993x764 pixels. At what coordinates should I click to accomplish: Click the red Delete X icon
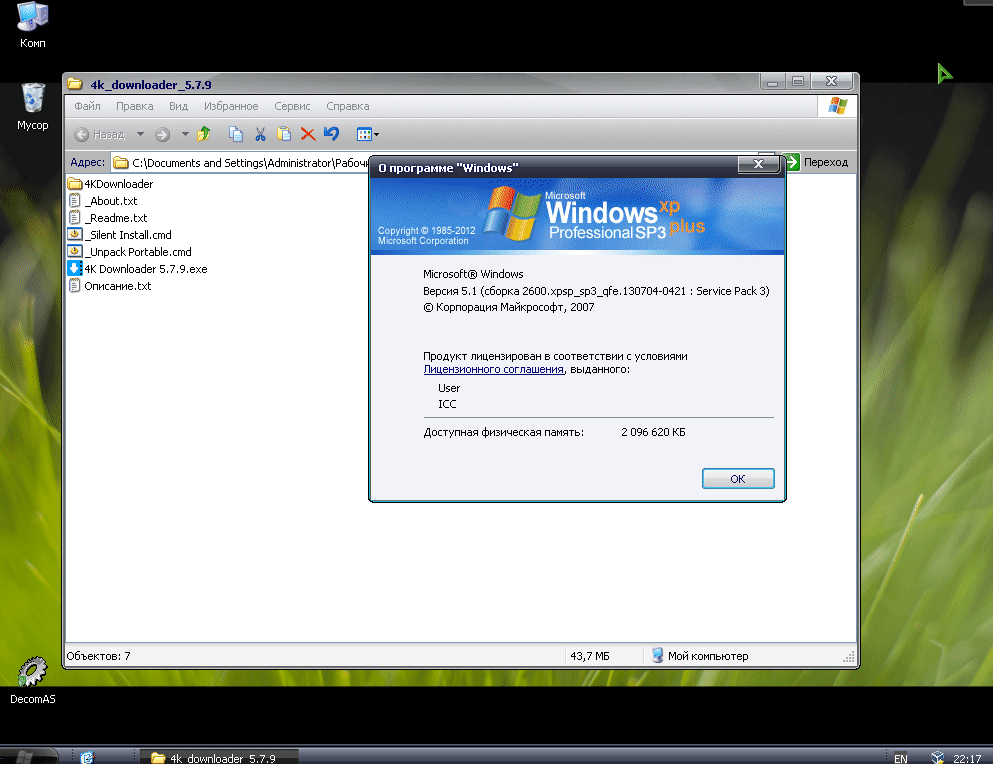(x=308, y=134)
